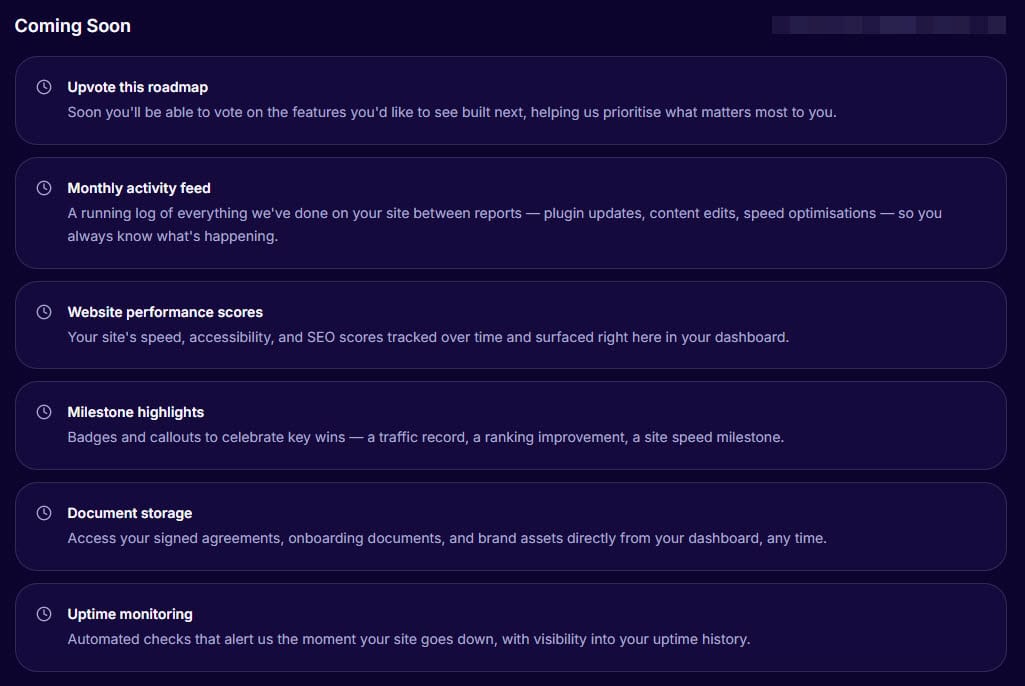
Task: Select the clock icon next to Document storage
Action: click(x=44, y=513)
